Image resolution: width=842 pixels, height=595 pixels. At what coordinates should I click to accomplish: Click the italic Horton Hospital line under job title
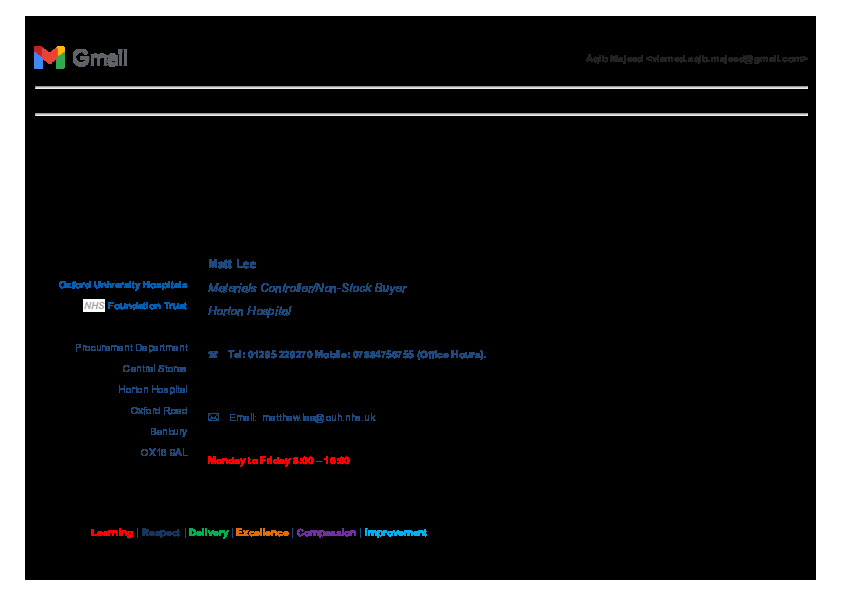(x=249, y=311)
